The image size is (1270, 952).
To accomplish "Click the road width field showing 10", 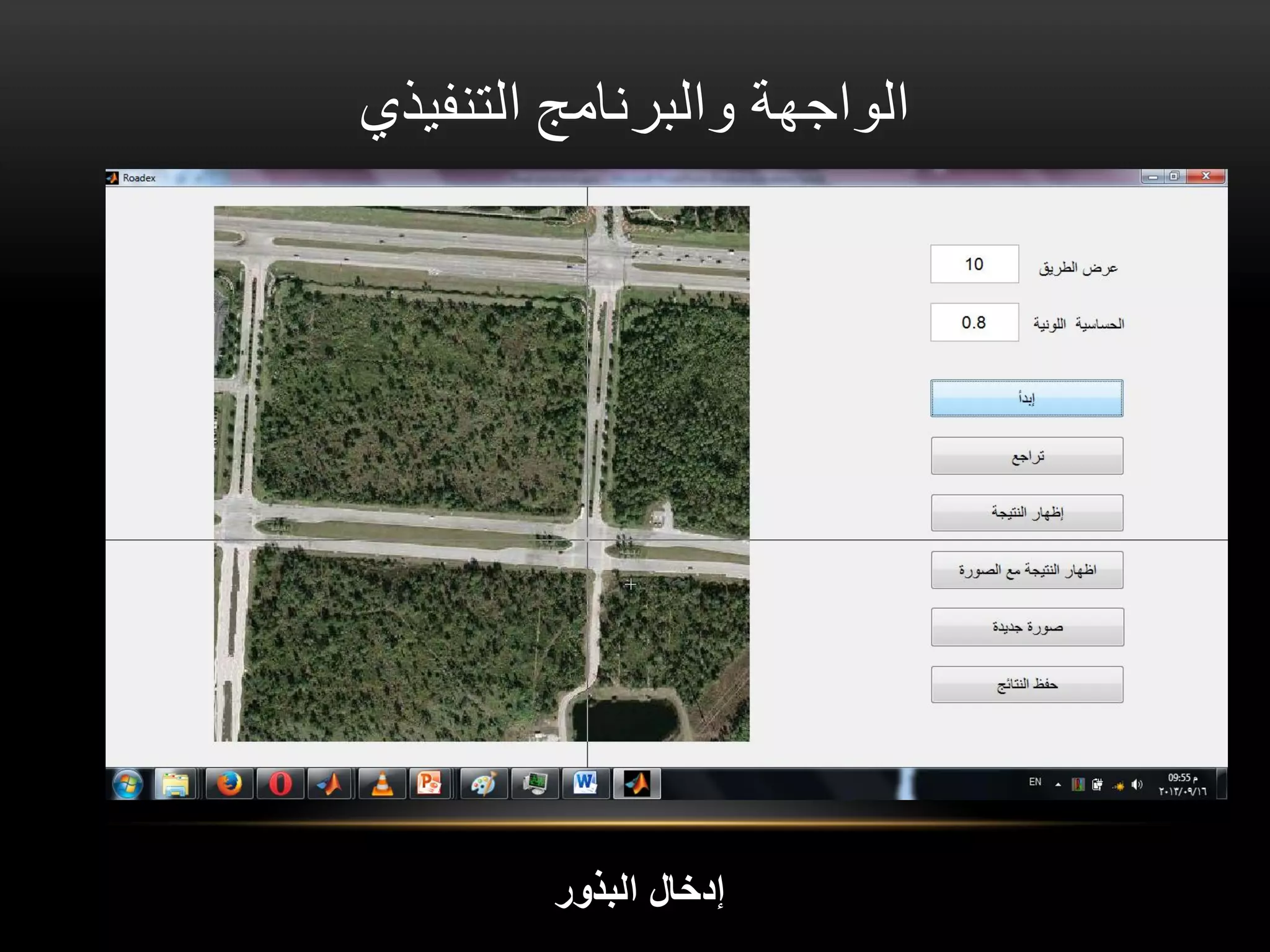I will pos(974,264).
